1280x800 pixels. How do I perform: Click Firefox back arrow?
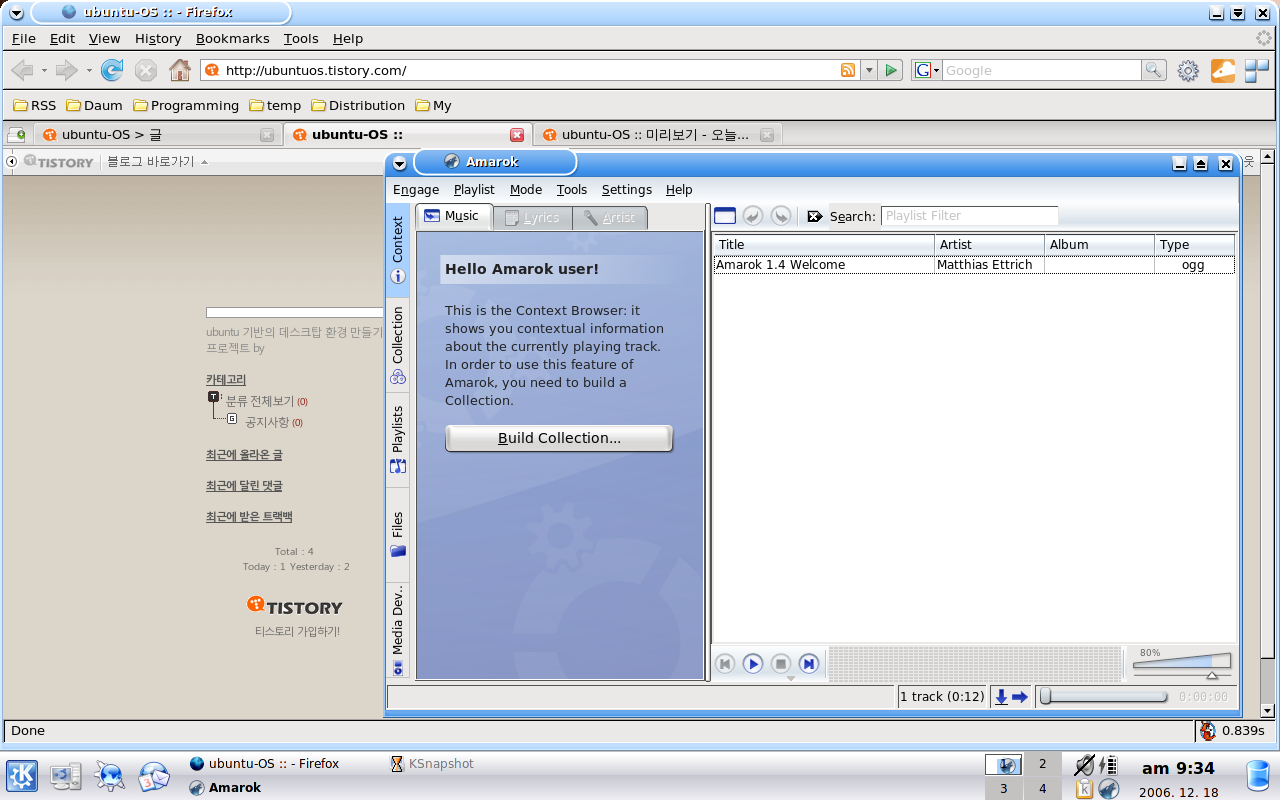(x=22, y=70)
